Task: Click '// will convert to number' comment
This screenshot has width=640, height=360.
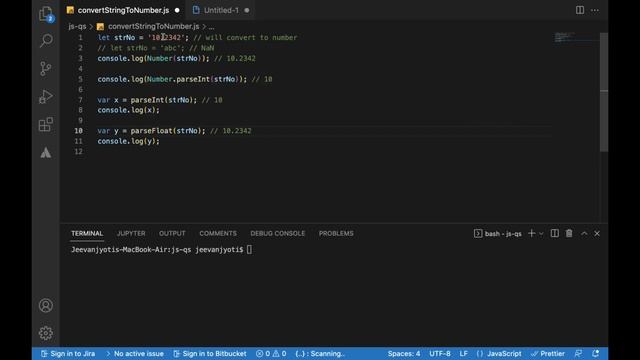Action: pyautogui.click(x=245, y=38)
